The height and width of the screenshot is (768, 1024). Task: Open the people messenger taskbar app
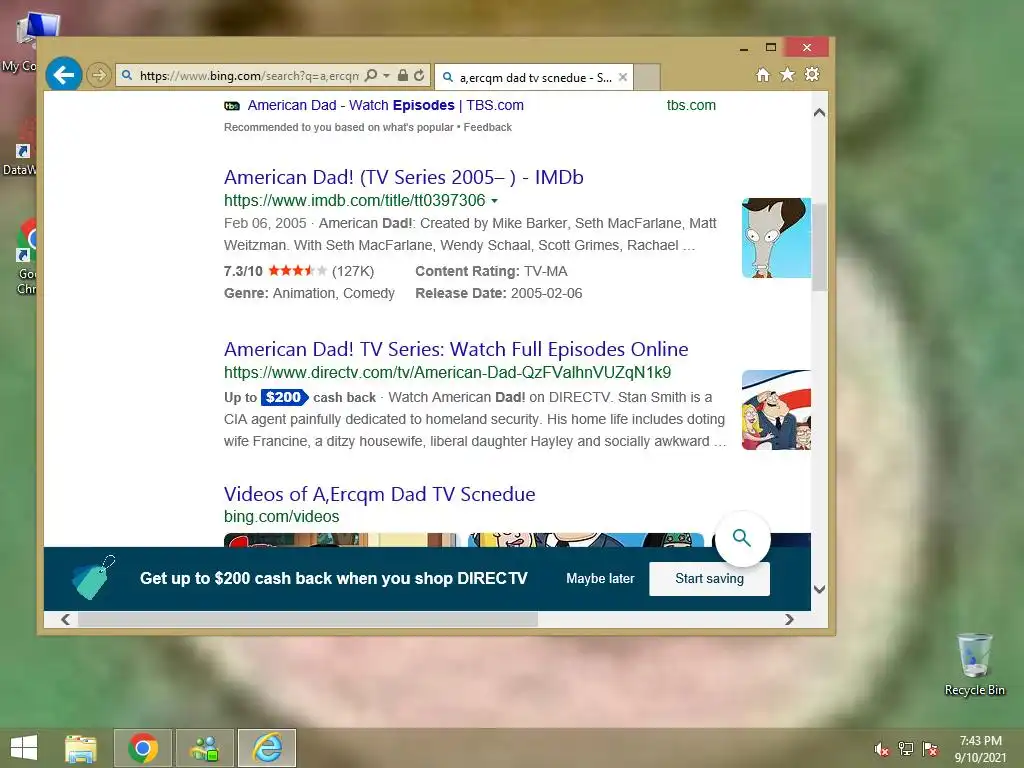pos(204,748)
